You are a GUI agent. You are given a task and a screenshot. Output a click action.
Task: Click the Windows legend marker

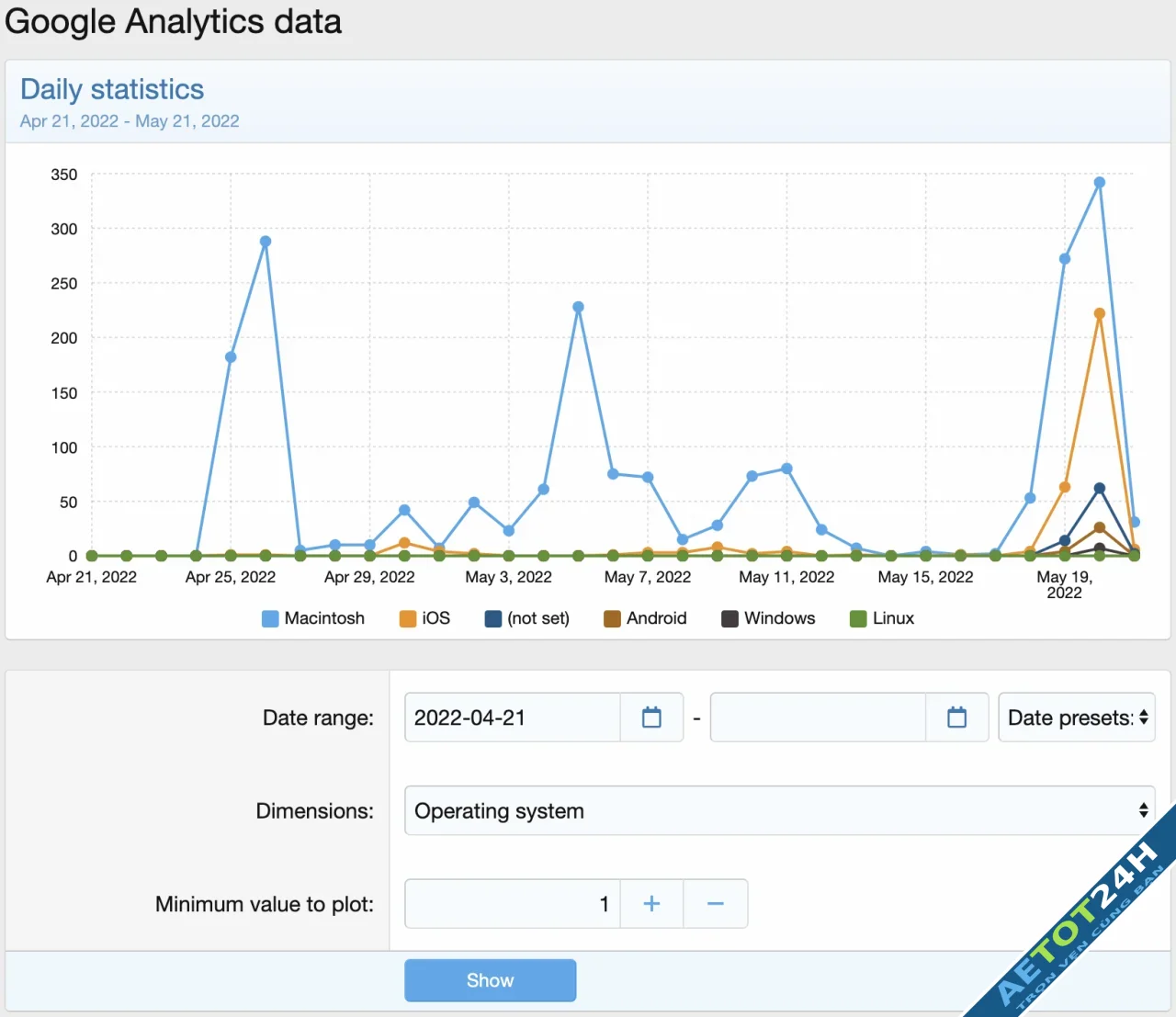point(727,618)
